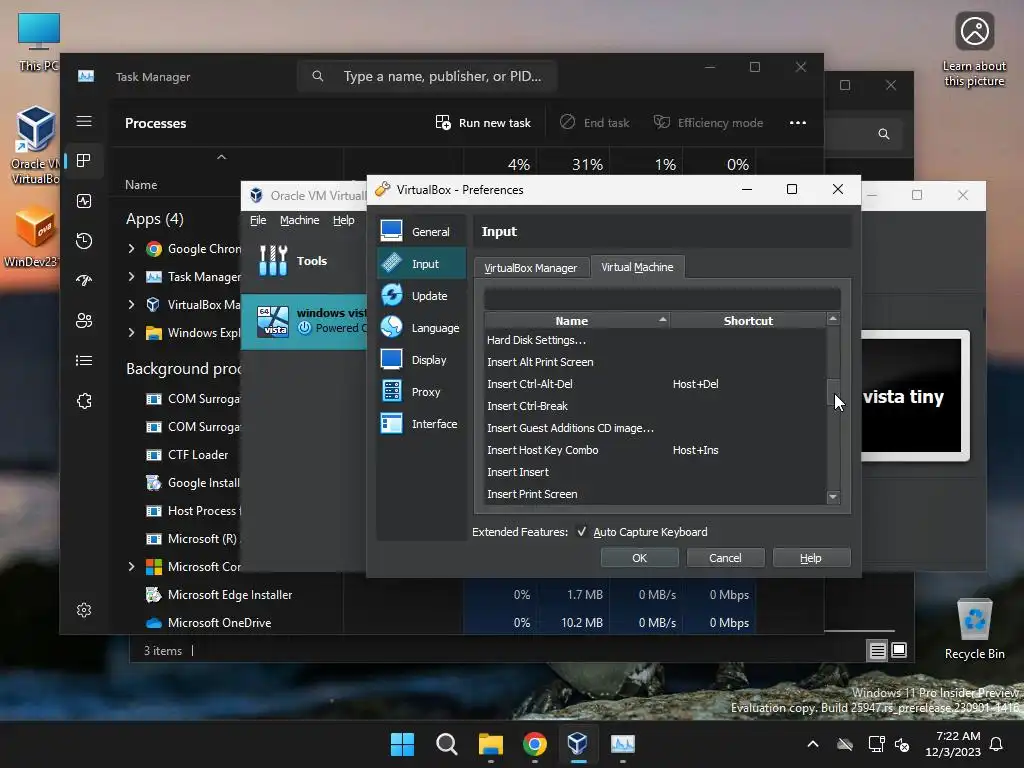The width and height of the screenshot is (1024, 768).
Task: Open App history in Task Manager sidebar
Action: (84, 241)
